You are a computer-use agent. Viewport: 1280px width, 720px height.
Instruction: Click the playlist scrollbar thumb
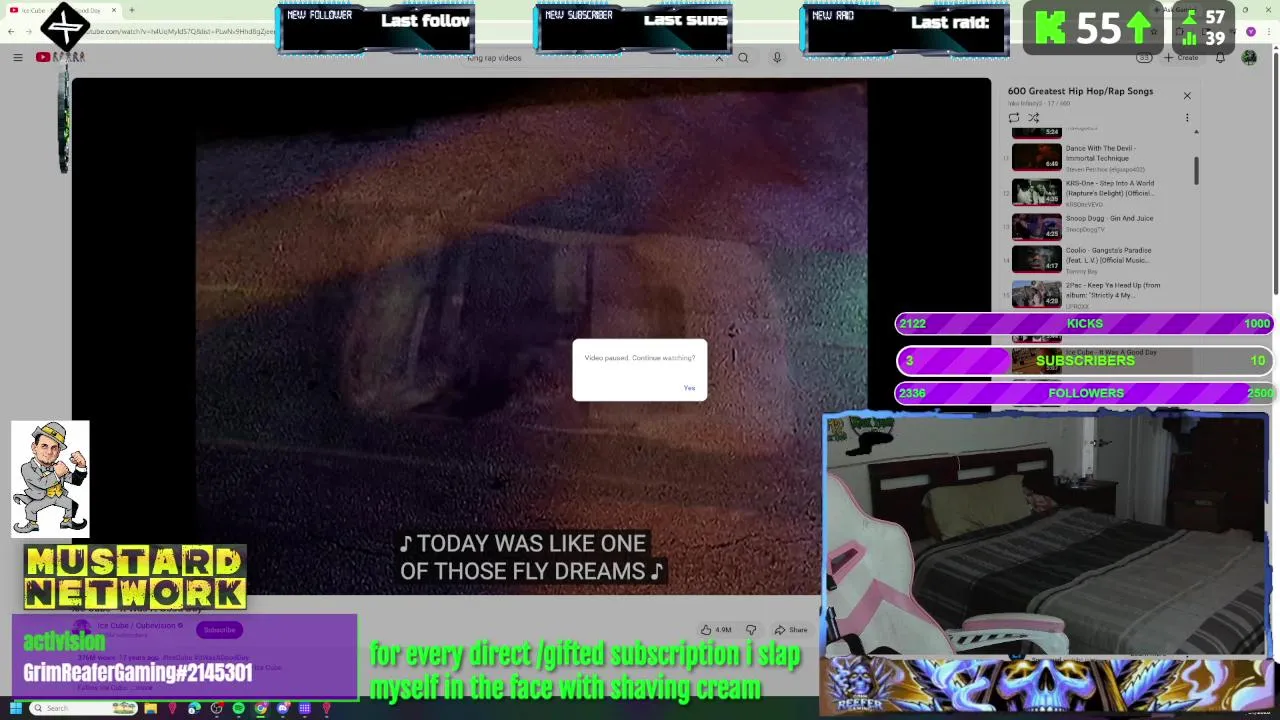tap(1195, 171)
